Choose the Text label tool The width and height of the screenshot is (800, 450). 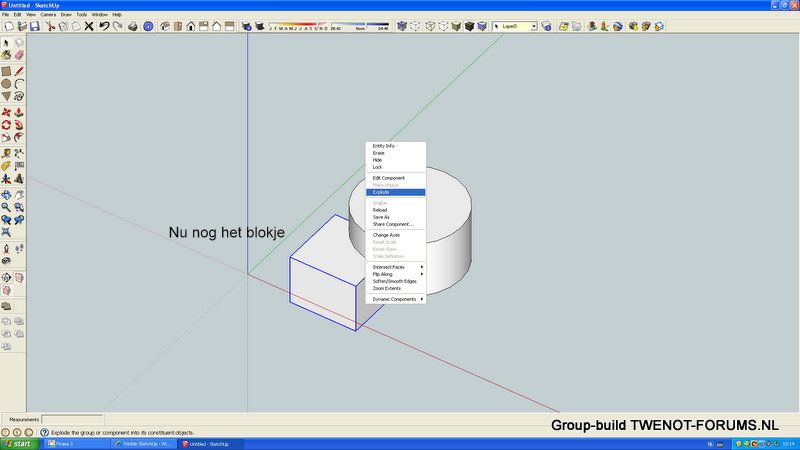[x=19, y=166]
